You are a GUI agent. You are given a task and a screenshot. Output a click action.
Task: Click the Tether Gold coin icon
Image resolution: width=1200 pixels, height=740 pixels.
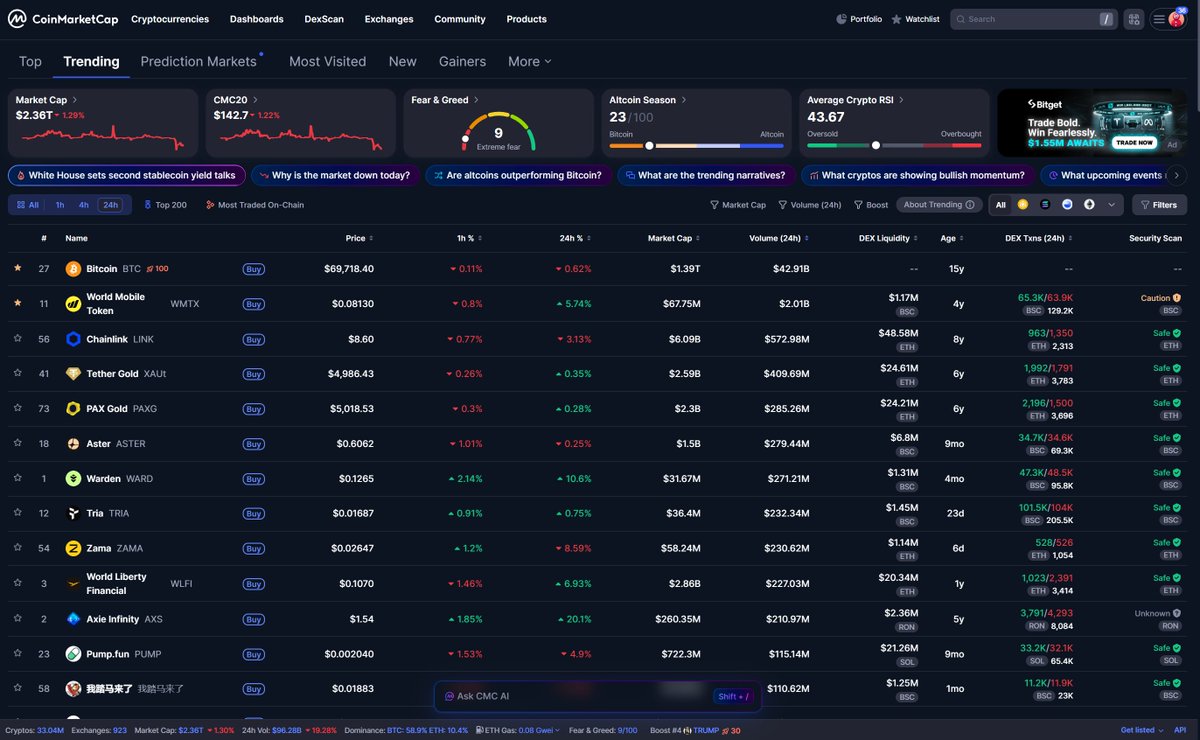73,373
